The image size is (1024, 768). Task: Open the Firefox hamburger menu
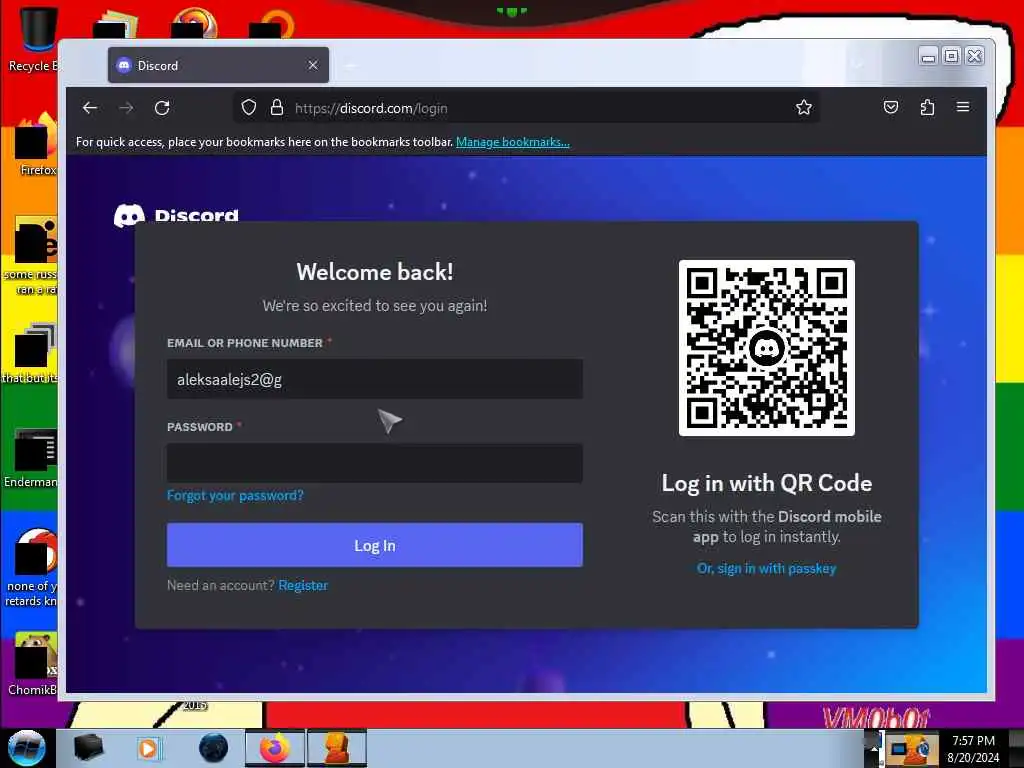(x=963, y=107)
